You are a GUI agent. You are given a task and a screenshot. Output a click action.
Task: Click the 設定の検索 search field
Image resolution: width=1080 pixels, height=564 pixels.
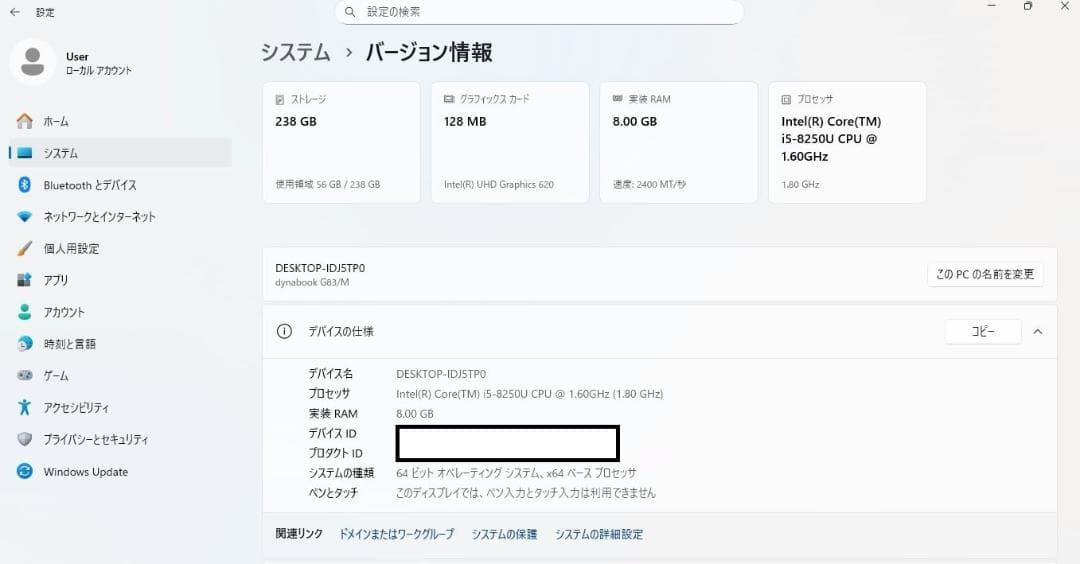[x=539, y=12]
